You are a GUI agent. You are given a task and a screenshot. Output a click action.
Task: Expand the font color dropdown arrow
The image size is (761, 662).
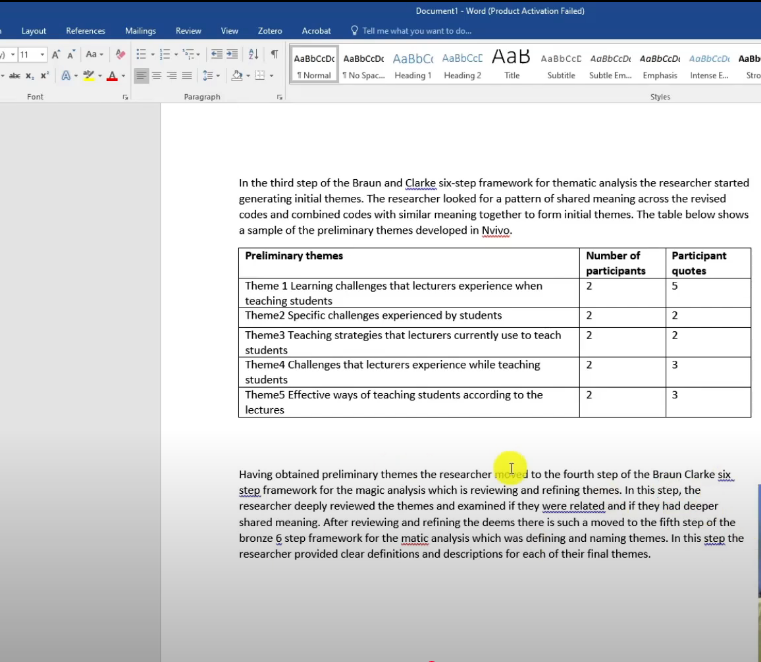123,76
